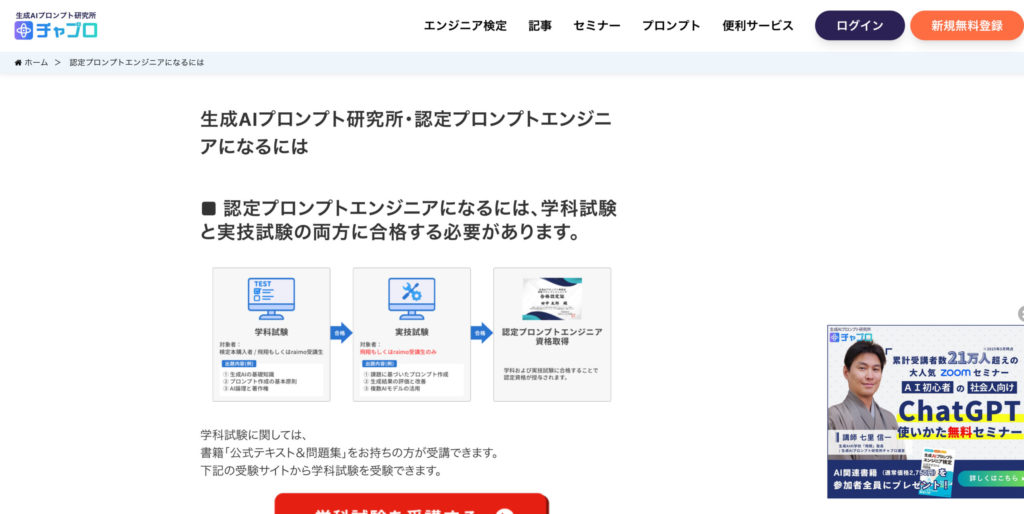1024x514 pixels.
Task: Click the red 学科試験を受講する button
Action: coord(411,504)
